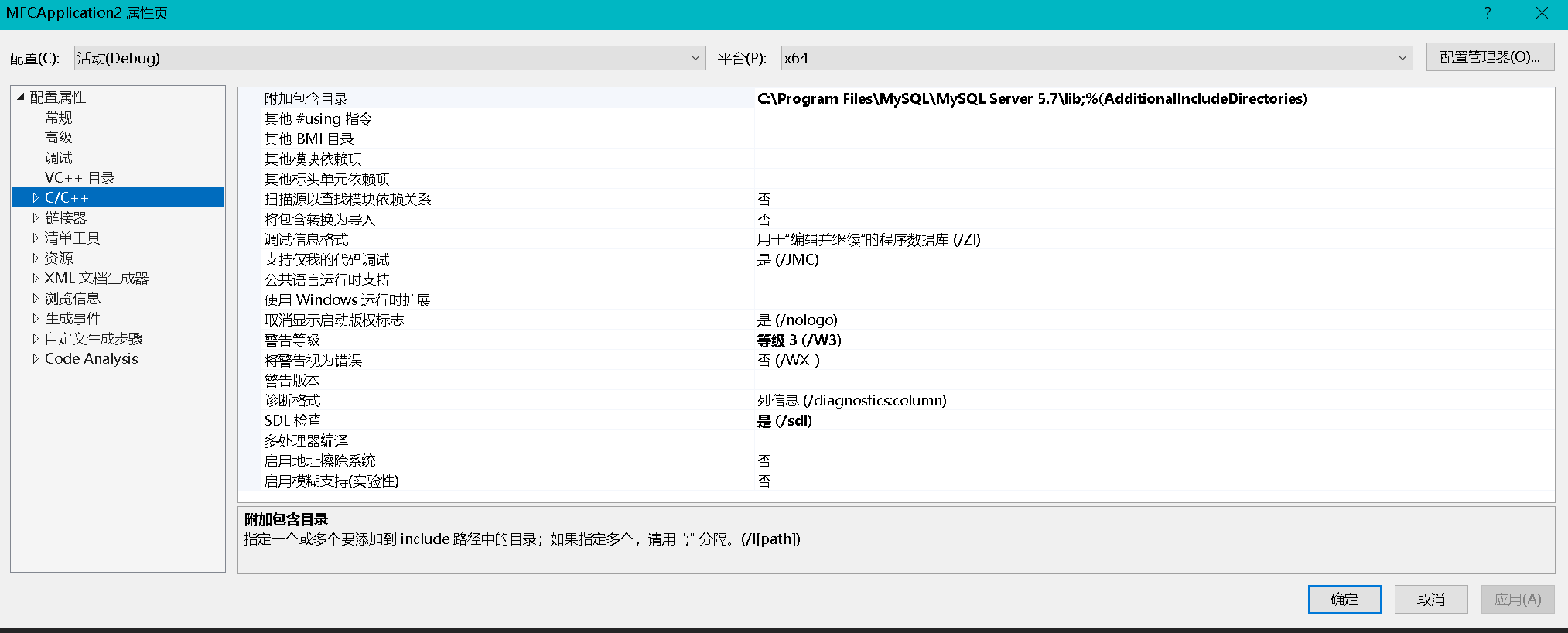Select the 链接器 tree item
Image resolution: width=1568 pixels, height=633 pixels.
click(x=66, y=218)
